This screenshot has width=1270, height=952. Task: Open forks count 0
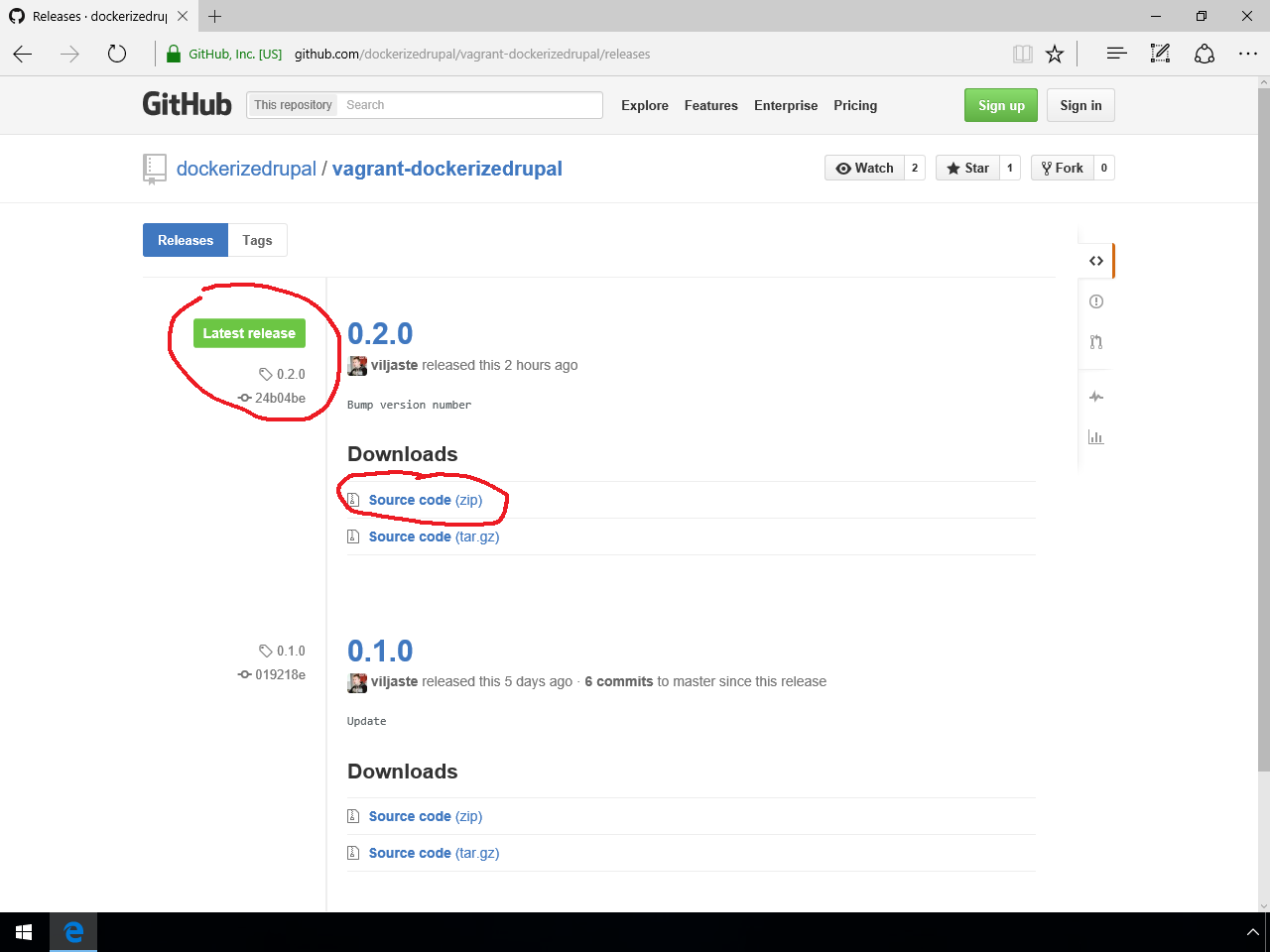[1104, 168]
